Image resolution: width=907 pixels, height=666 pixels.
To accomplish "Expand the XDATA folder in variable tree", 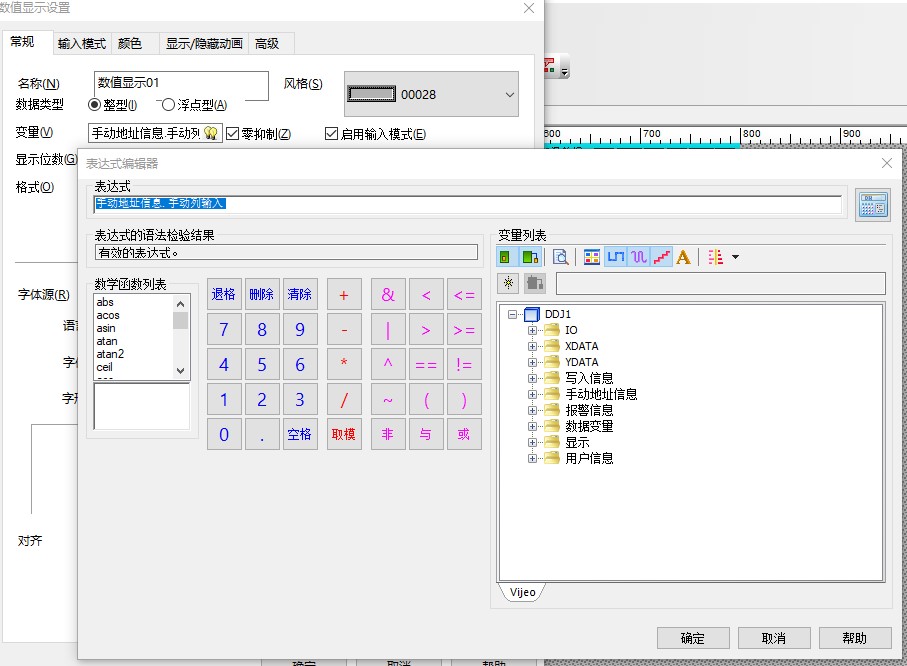I will (x=533, y=346).
